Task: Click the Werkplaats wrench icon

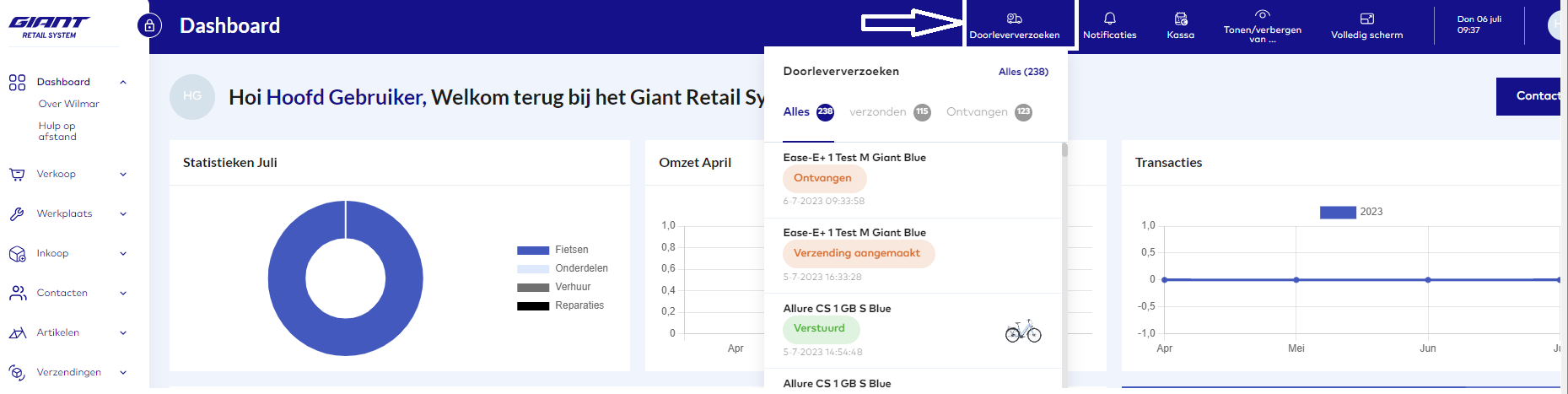Action: pyautogui.click(x=17, y=214)
